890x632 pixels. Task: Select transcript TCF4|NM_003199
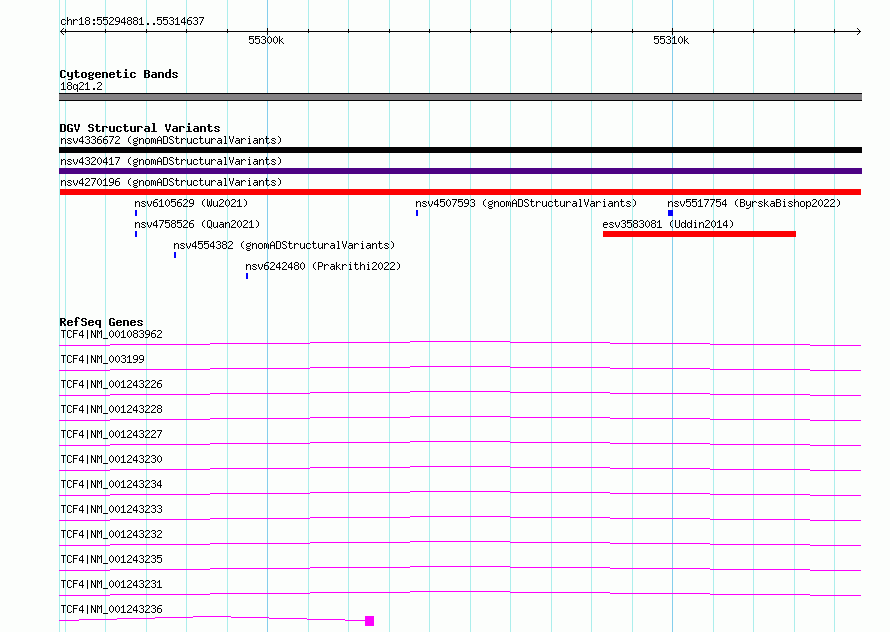tap(102, 359)
